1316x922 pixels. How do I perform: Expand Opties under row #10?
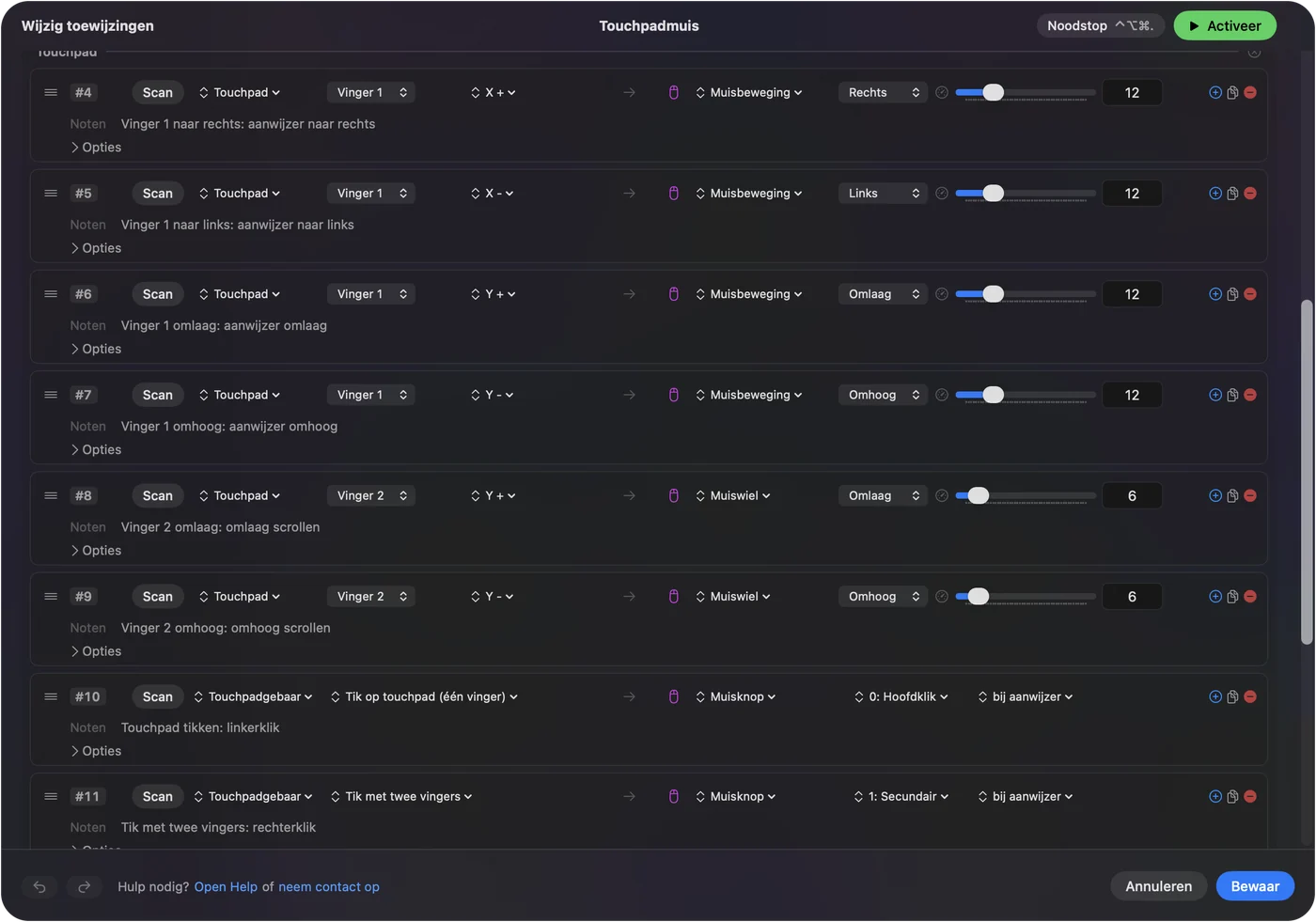(96, 751)
